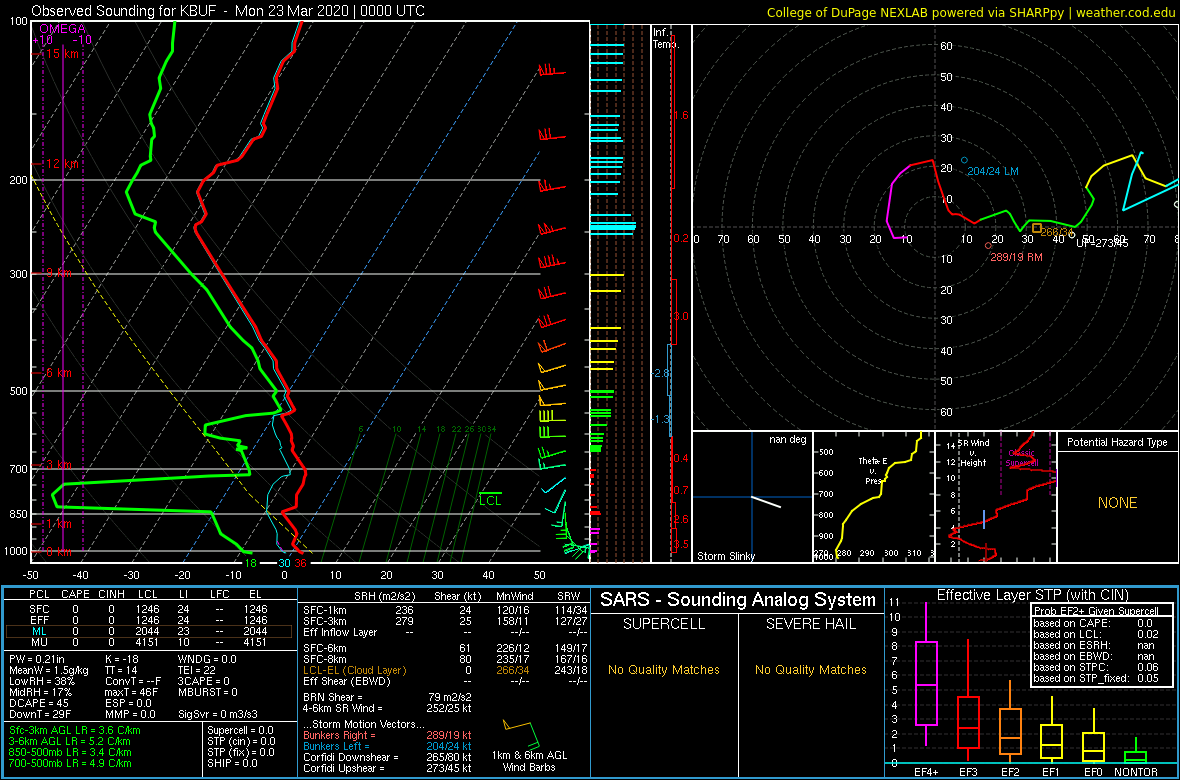
Task: Click the orange 'LCL-EL (Cloud Layer)' row
Action: click(444, 670)
